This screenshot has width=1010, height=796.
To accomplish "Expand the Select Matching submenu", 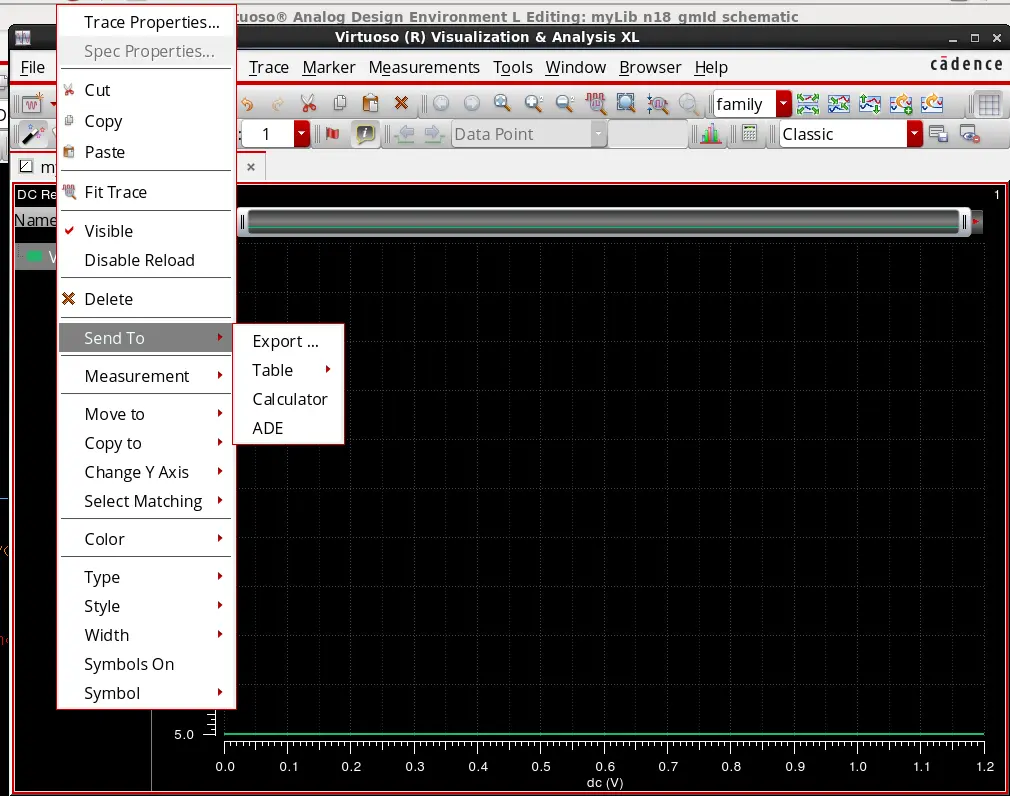I will (x=146, y=501).
